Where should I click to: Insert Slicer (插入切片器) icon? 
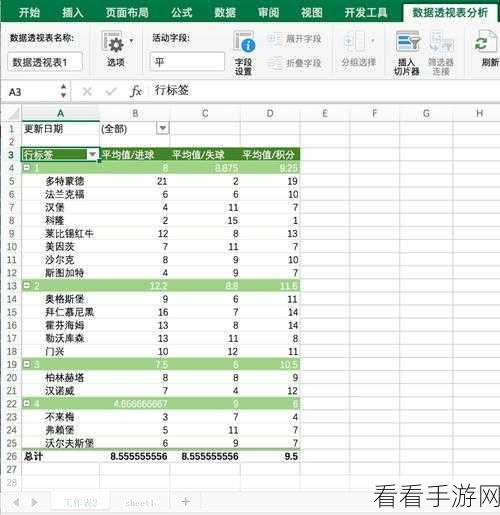click(408, 41)
